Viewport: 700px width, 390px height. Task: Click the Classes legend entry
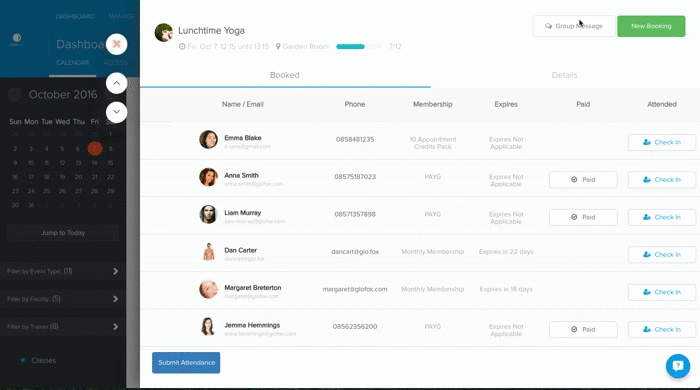[43, 361]
